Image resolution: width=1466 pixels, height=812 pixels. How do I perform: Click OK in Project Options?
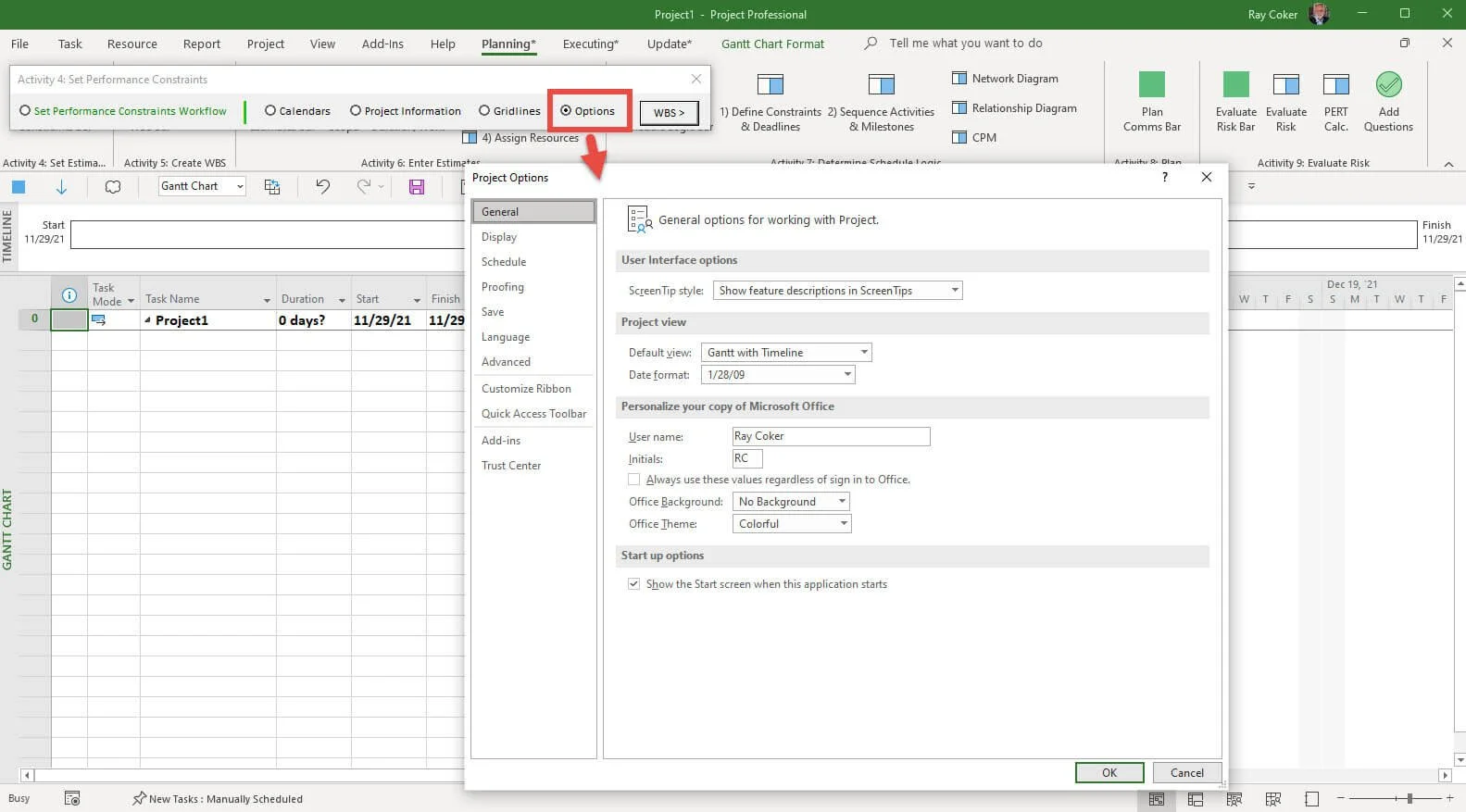coord(1109,773)
